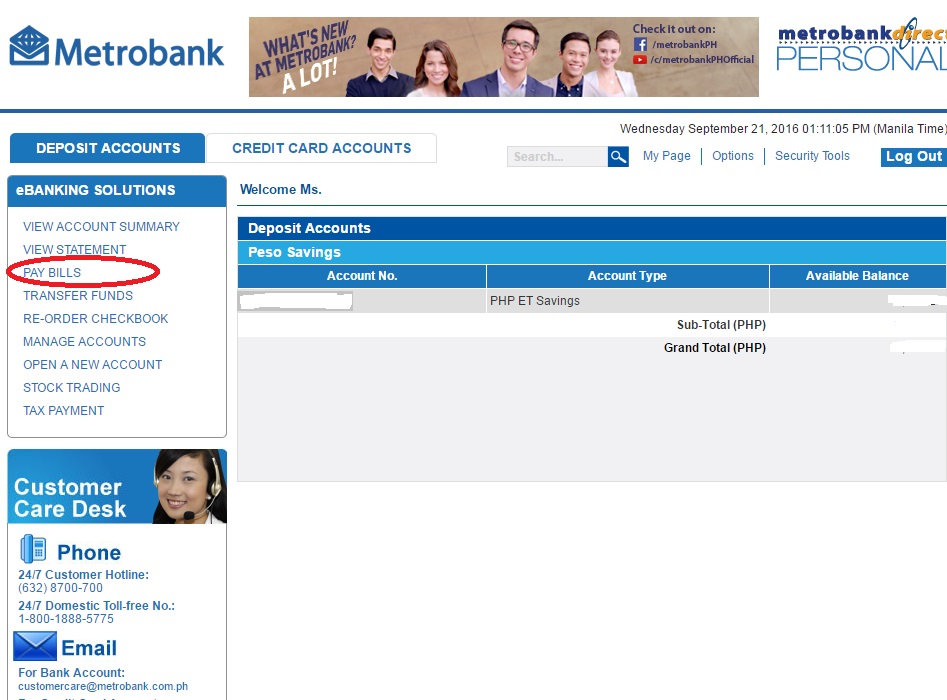Click the Grand Total (PHP) label
Image resolution: width=947 pixels, height=700 pixels.
714,348
